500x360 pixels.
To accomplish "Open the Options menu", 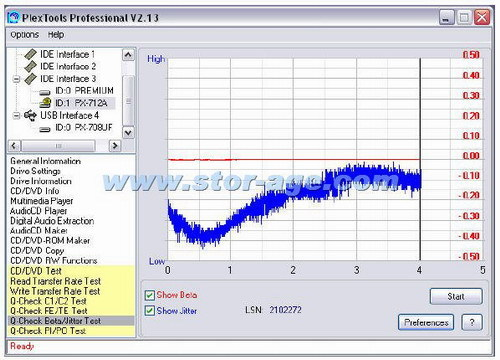I will pyautogui.click(x=25, y=35).
